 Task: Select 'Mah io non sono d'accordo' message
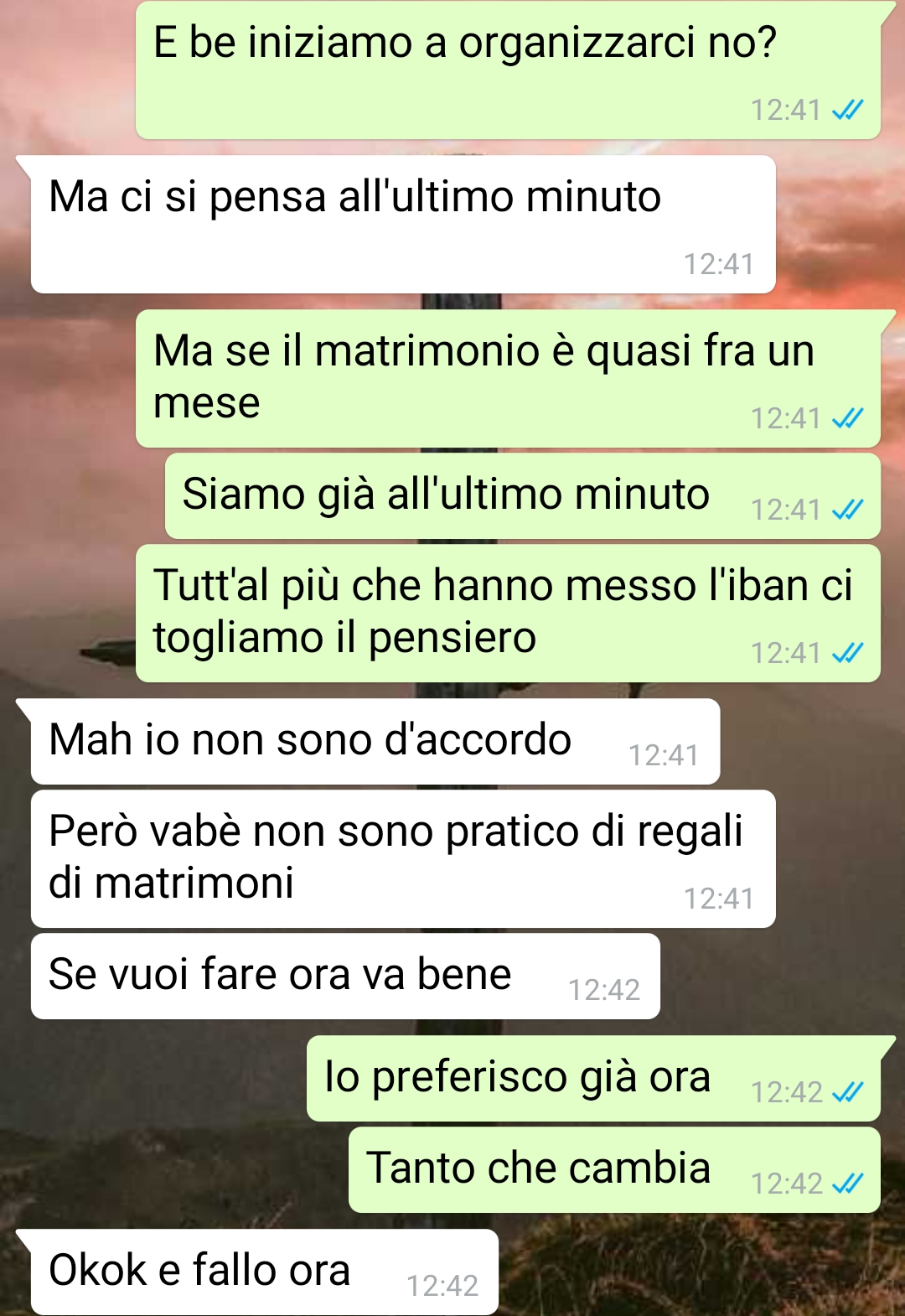pos(375,741)
